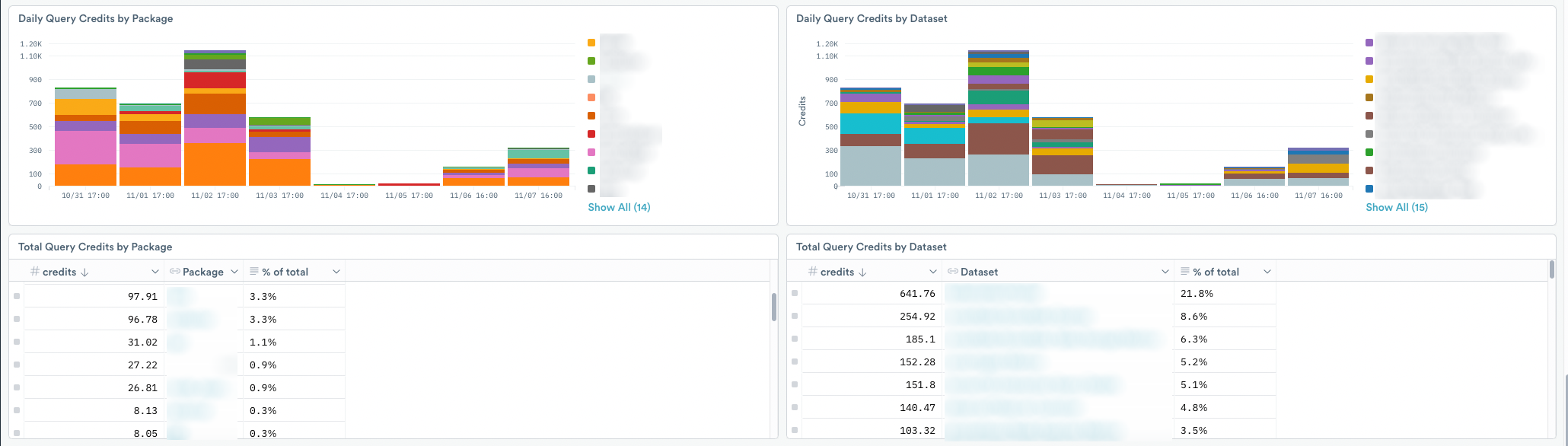Click yellow legend swatch in Dataset chart

pos(1369,79)
